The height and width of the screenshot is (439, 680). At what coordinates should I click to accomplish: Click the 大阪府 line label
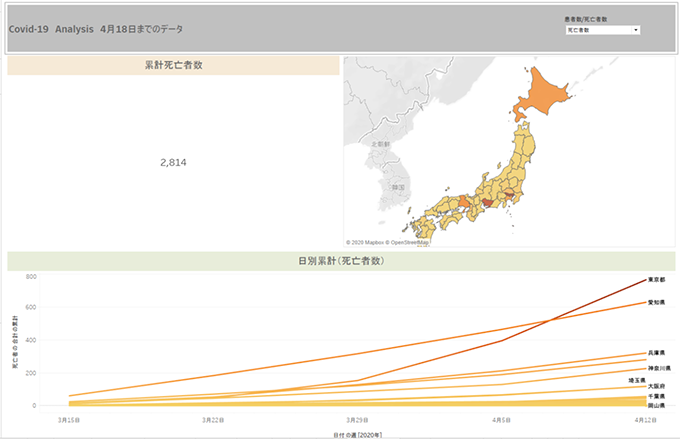pos(656,387)
